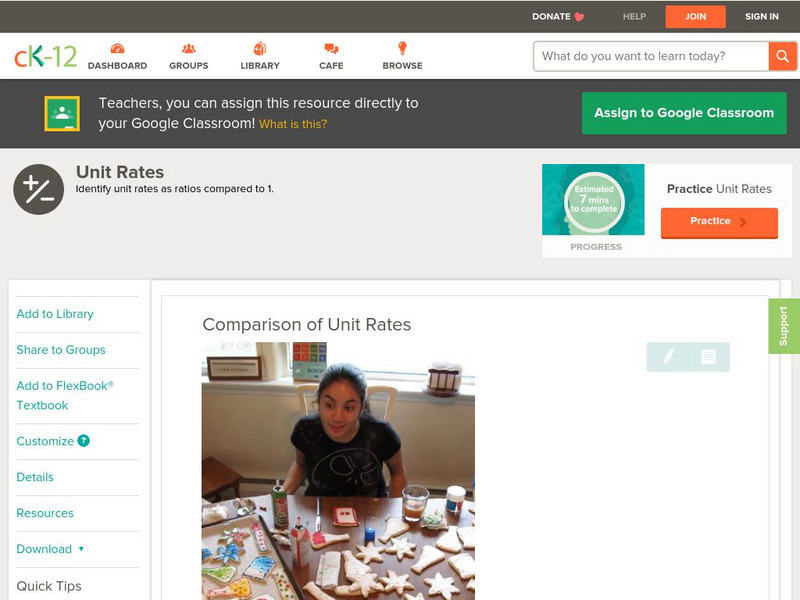800x600 pixels.
Task: Open the Browse lightbulb icon
Action: pos(403,48)
